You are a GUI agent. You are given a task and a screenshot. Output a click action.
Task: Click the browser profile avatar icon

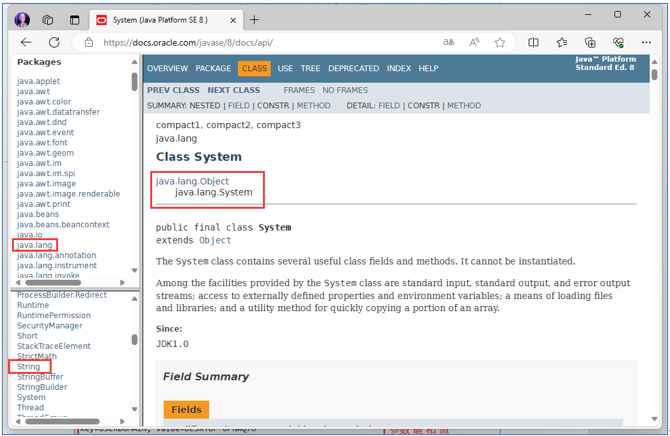pyautogui.click(x=22, y=20)
